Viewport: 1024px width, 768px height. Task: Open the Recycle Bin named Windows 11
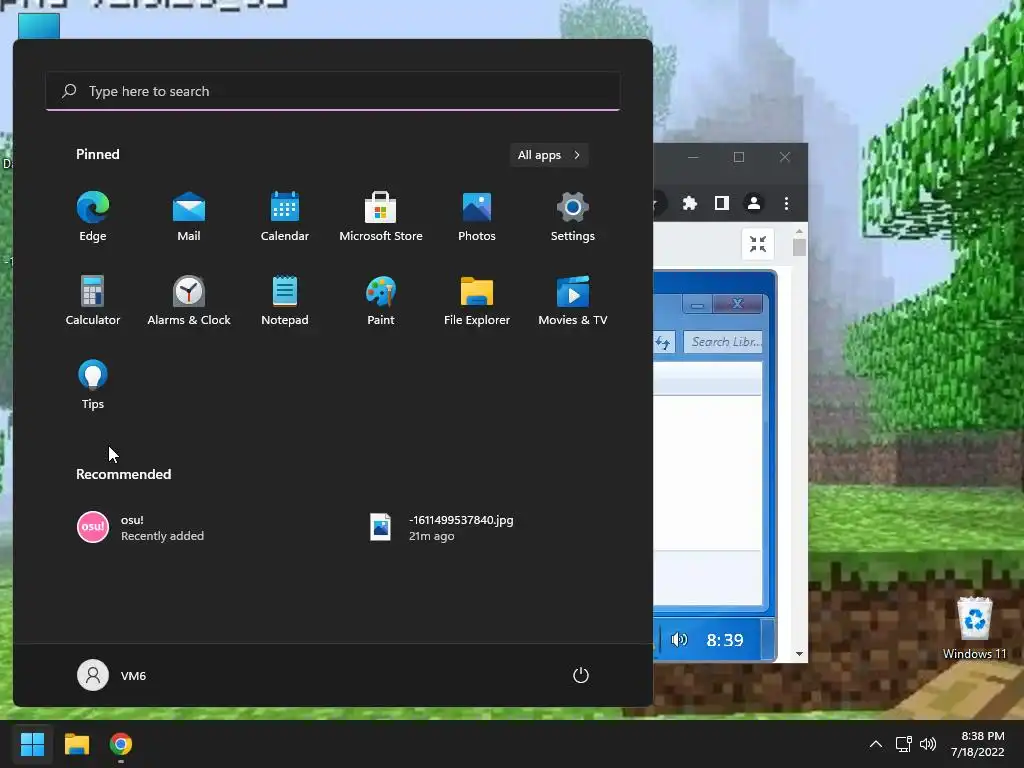click(974, 628)
